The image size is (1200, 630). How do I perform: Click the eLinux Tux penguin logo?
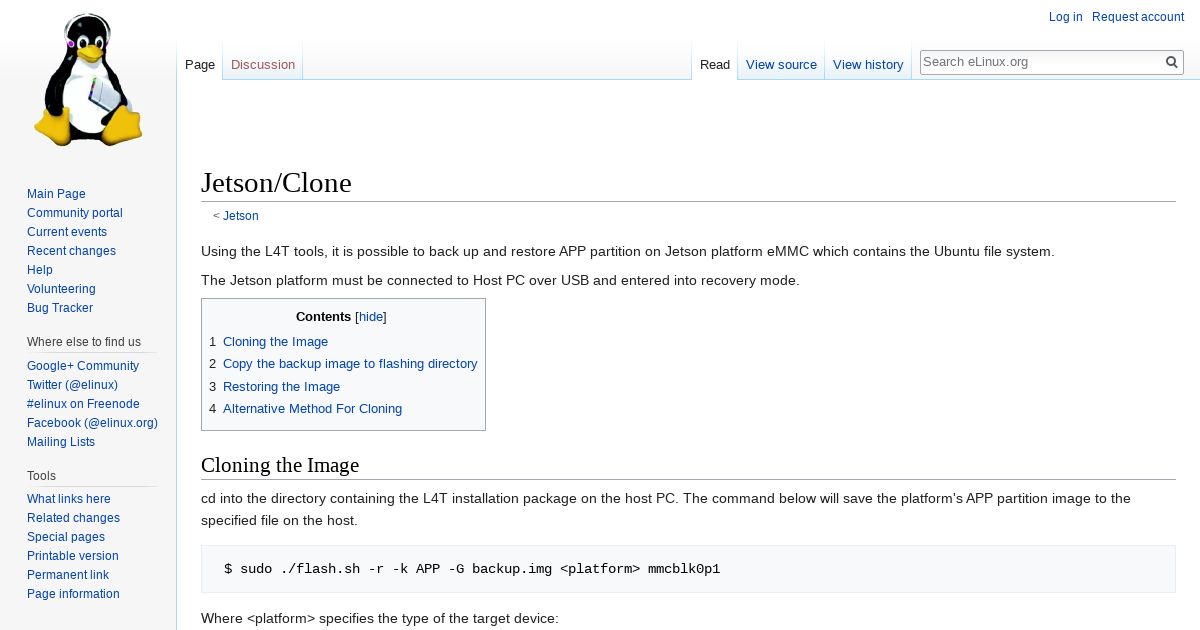coord(88,80)
